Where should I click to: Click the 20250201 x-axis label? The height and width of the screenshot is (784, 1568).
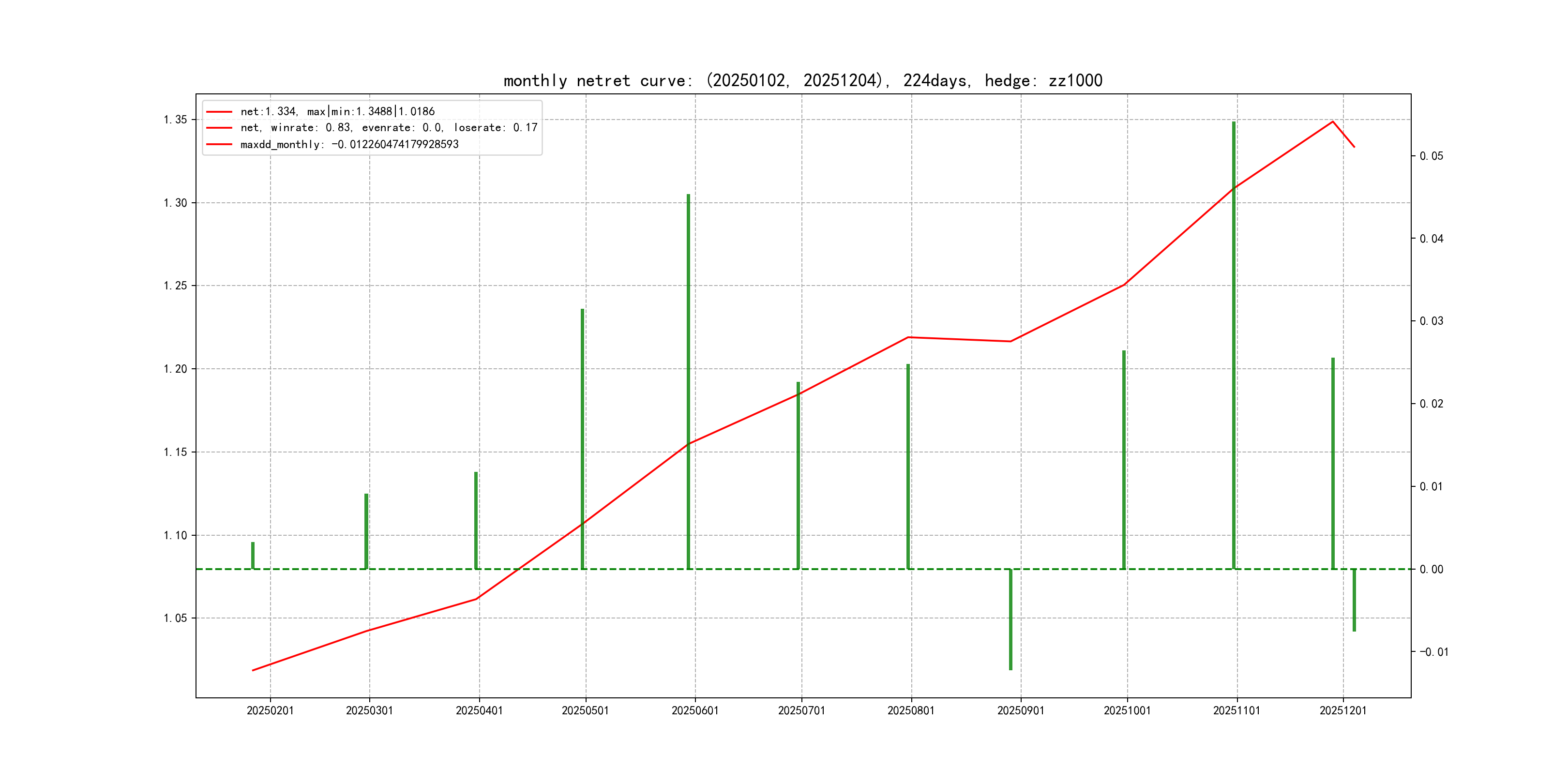(x=270, y=710)
